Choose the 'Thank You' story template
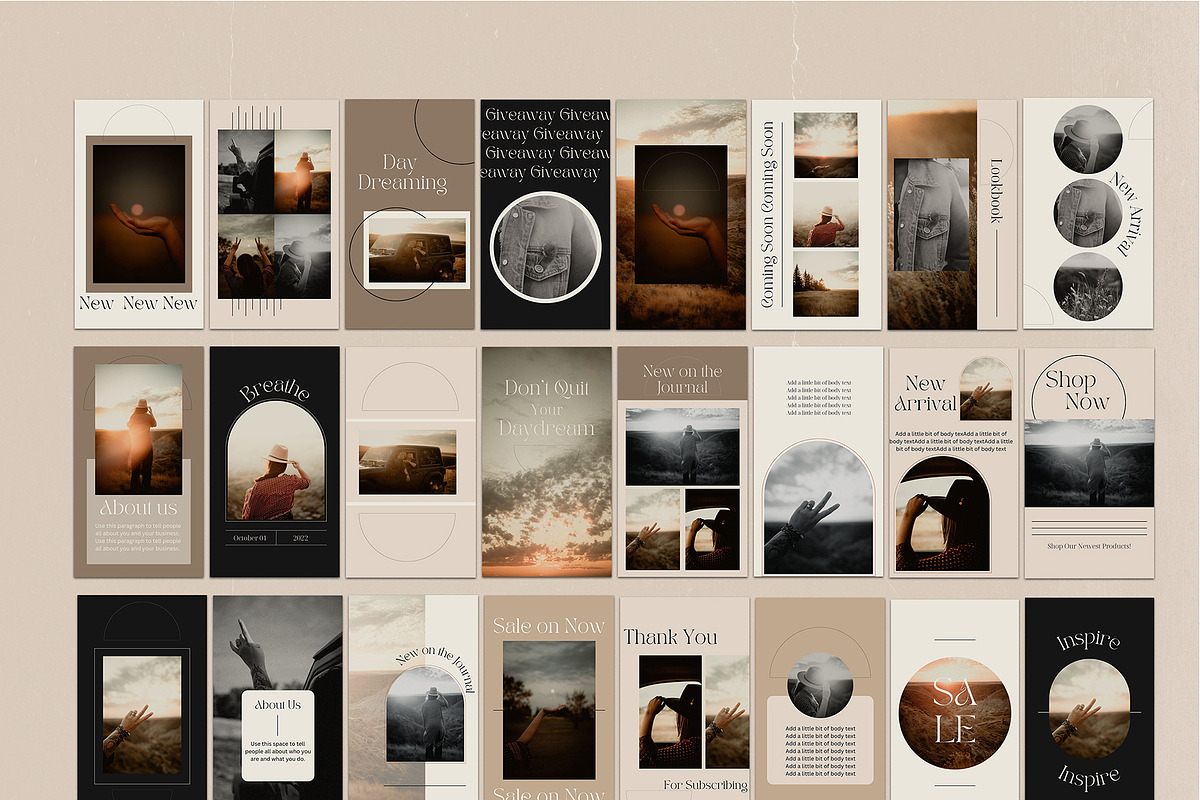This screenshot has height=800, width=1200. [685, 699]
